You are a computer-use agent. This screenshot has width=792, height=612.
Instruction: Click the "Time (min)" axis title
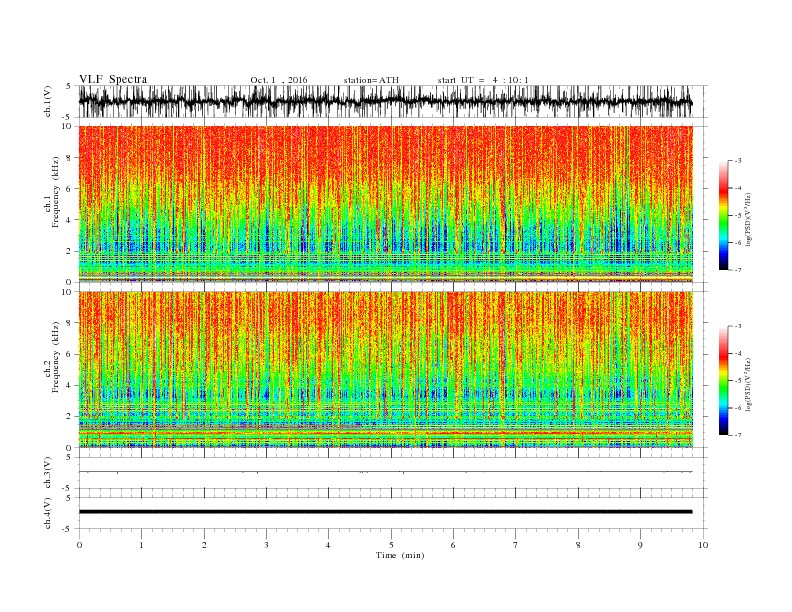tap(400, 555)
